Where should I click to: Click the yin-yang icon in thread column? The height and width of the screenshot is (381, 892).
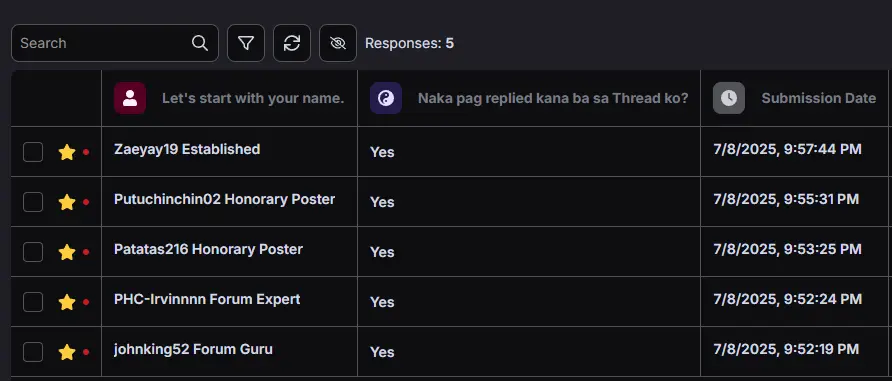click(386, 98)
